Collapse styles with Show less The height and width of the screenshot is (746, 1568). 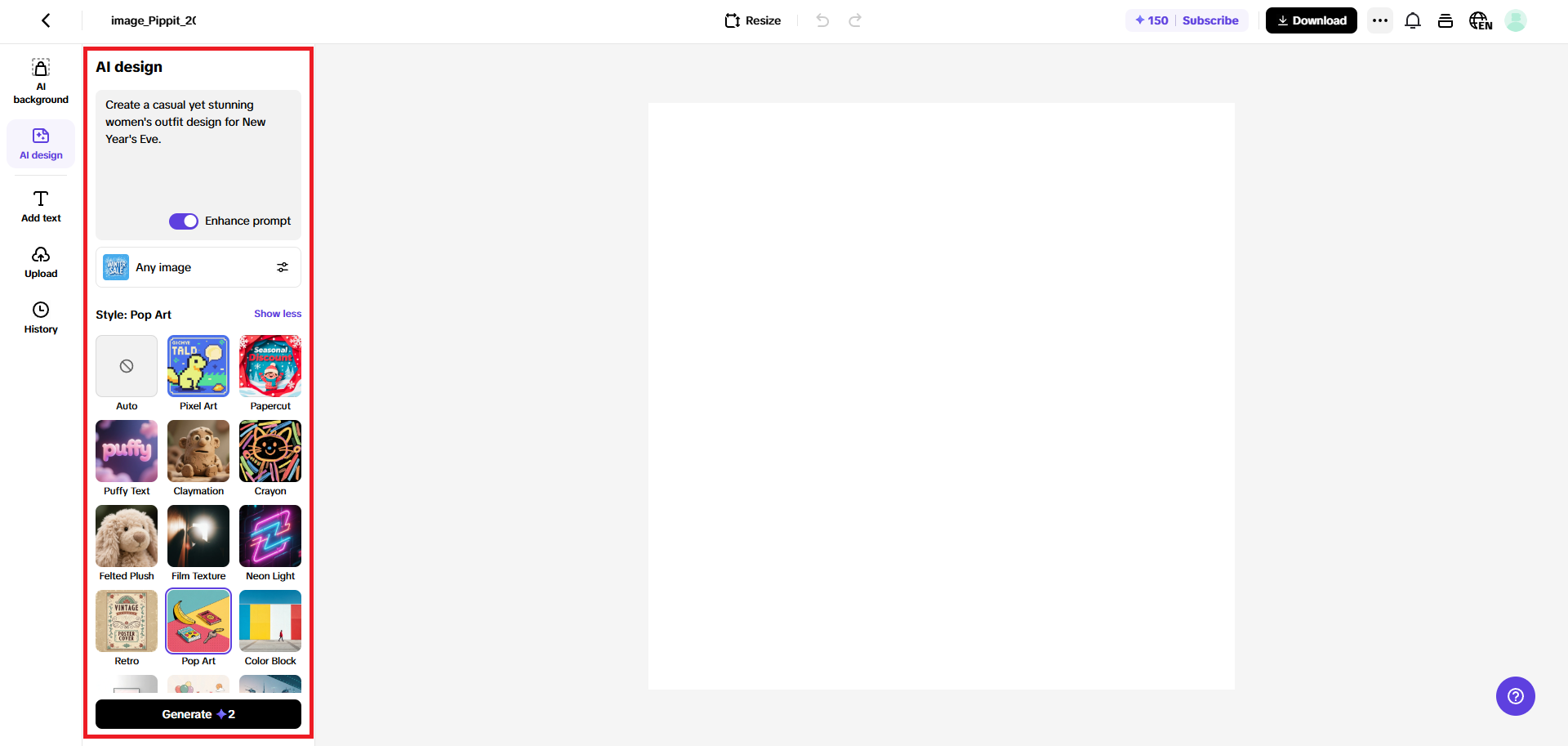(278, 314)
